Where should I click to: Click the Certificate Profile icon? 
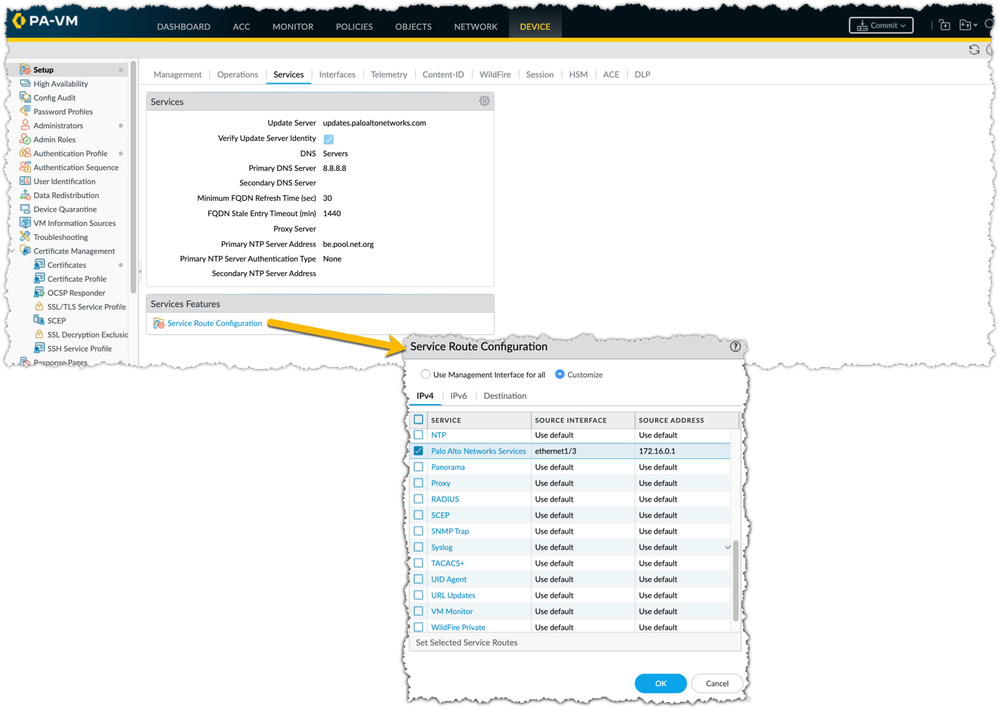(39, 278)
